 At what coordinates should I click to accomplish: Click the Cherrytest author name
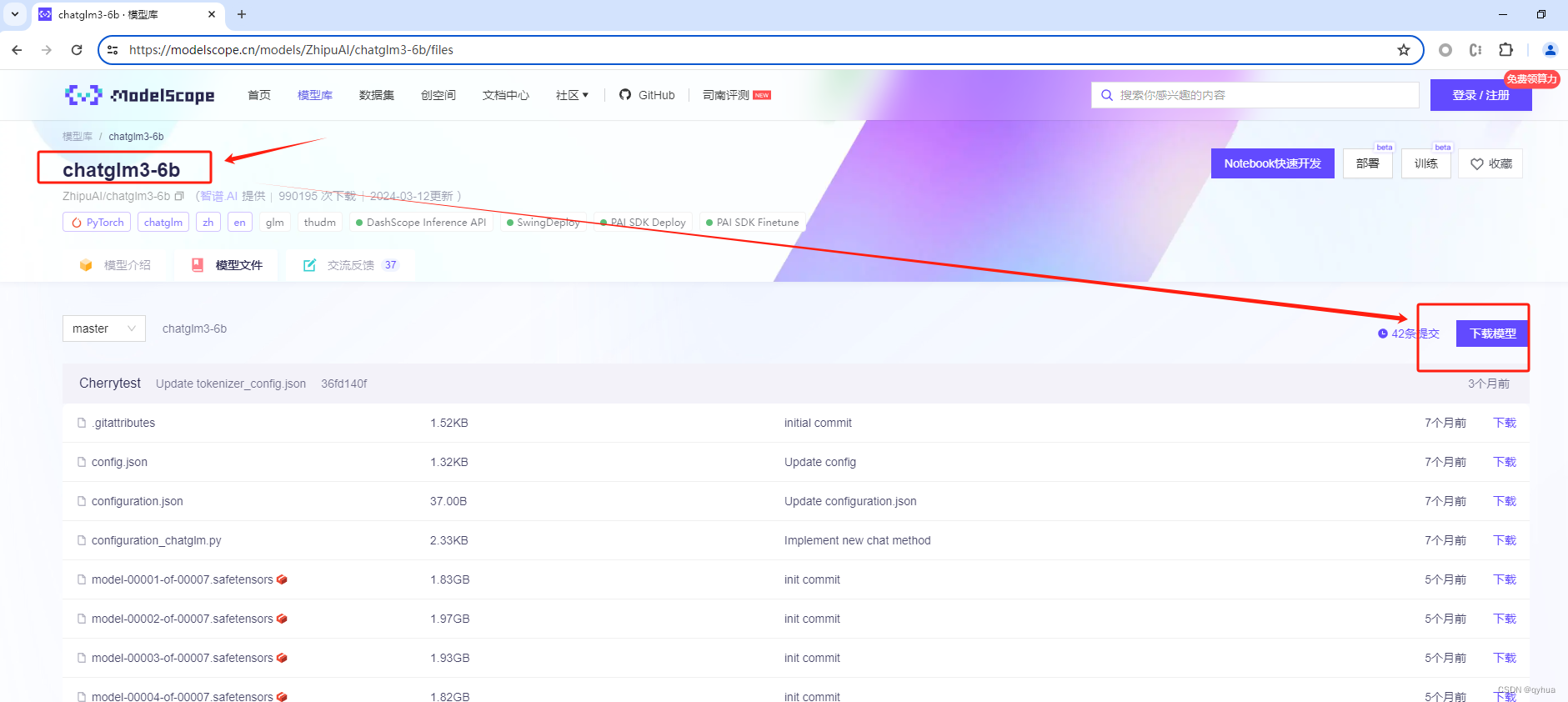110,384
